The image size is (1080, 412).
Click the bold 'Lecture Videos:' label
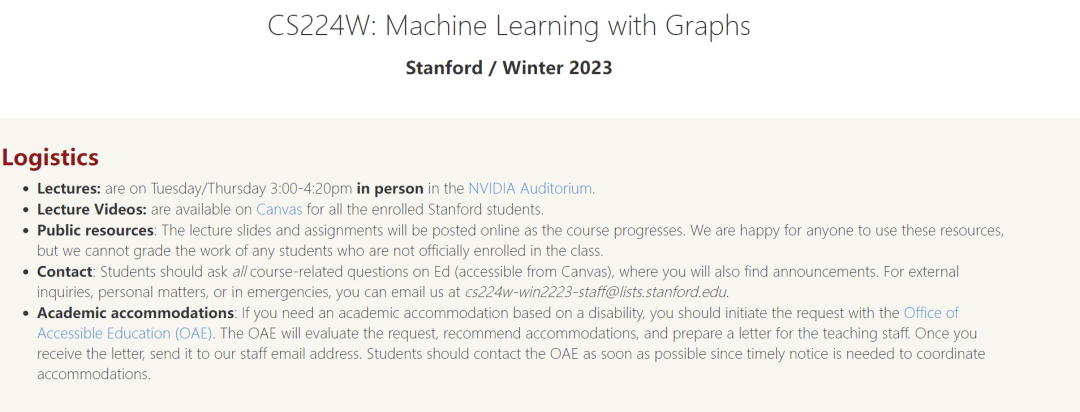[x=92, y=209]
